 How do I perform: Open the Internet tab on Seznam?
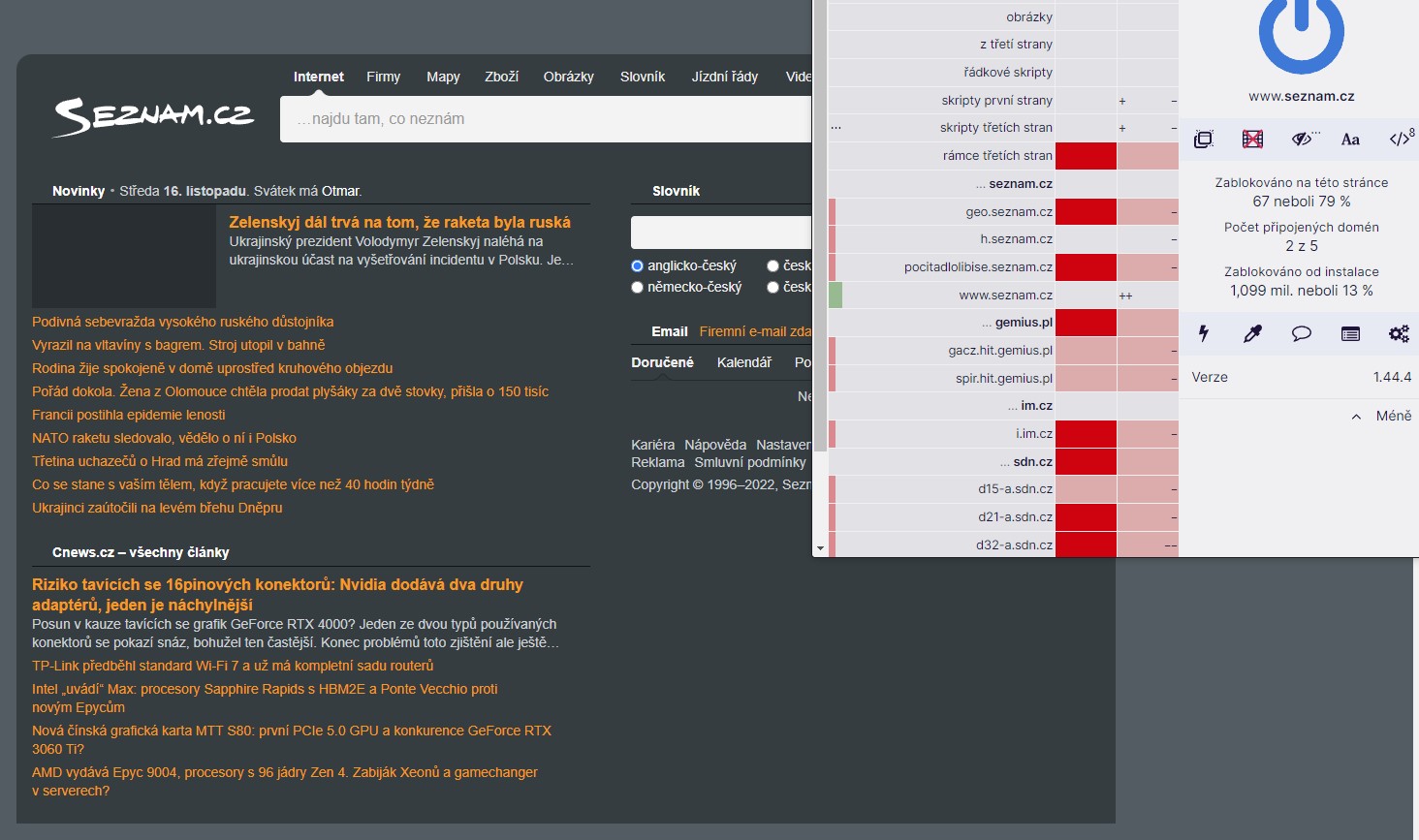[x=319, y=77]
